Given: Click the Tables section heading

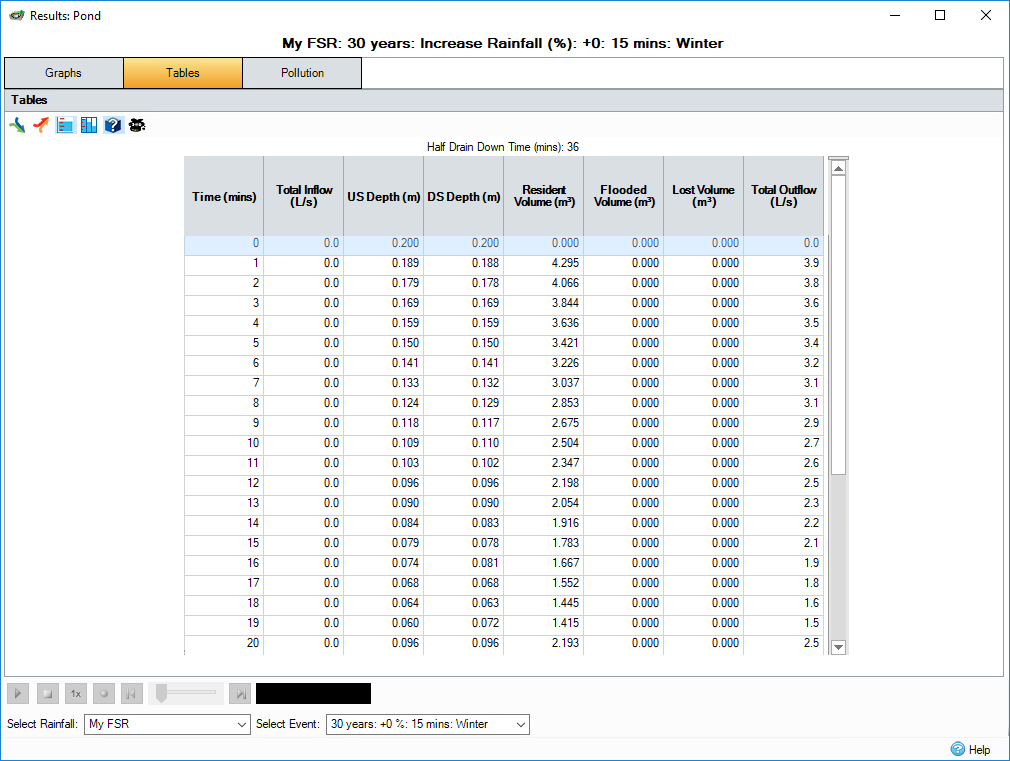Looking at the screenshot, I should click(x=29, y=100).
